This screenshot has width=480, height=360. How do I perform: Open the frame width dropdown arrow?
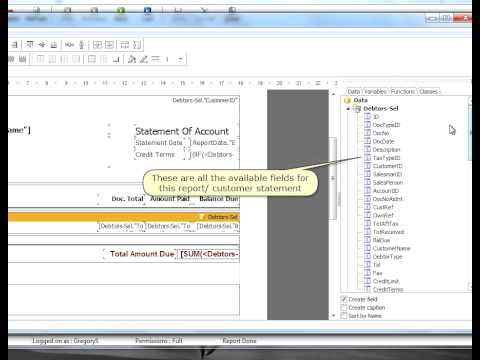180,59
